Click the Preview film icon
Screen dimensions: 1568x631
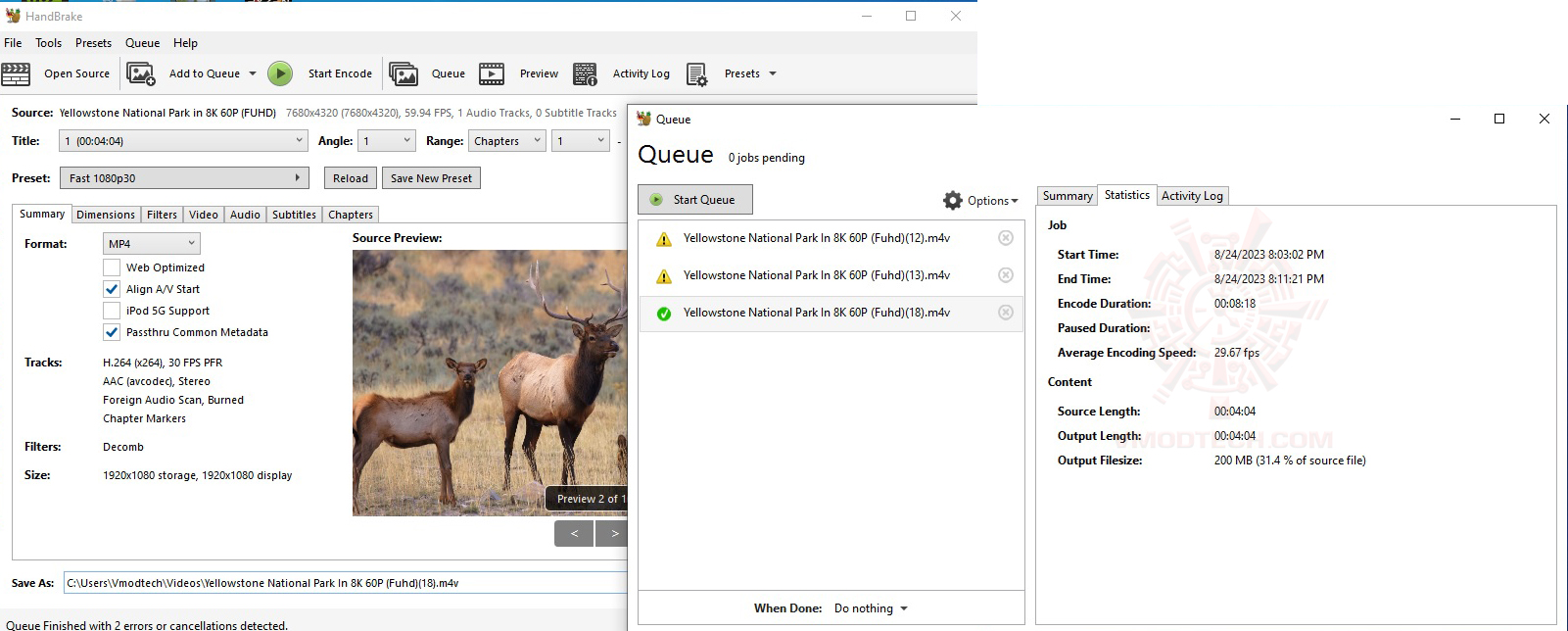492,73
